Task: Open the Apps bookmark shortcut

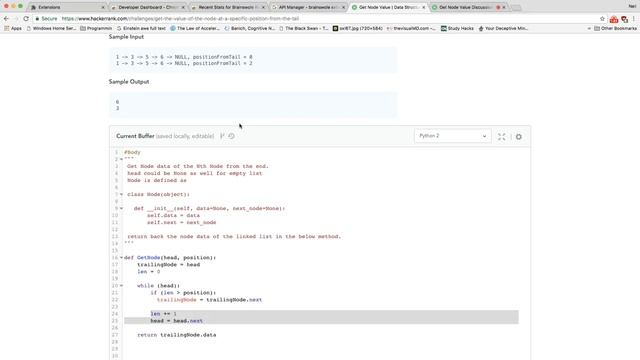Action: [13, 29]
